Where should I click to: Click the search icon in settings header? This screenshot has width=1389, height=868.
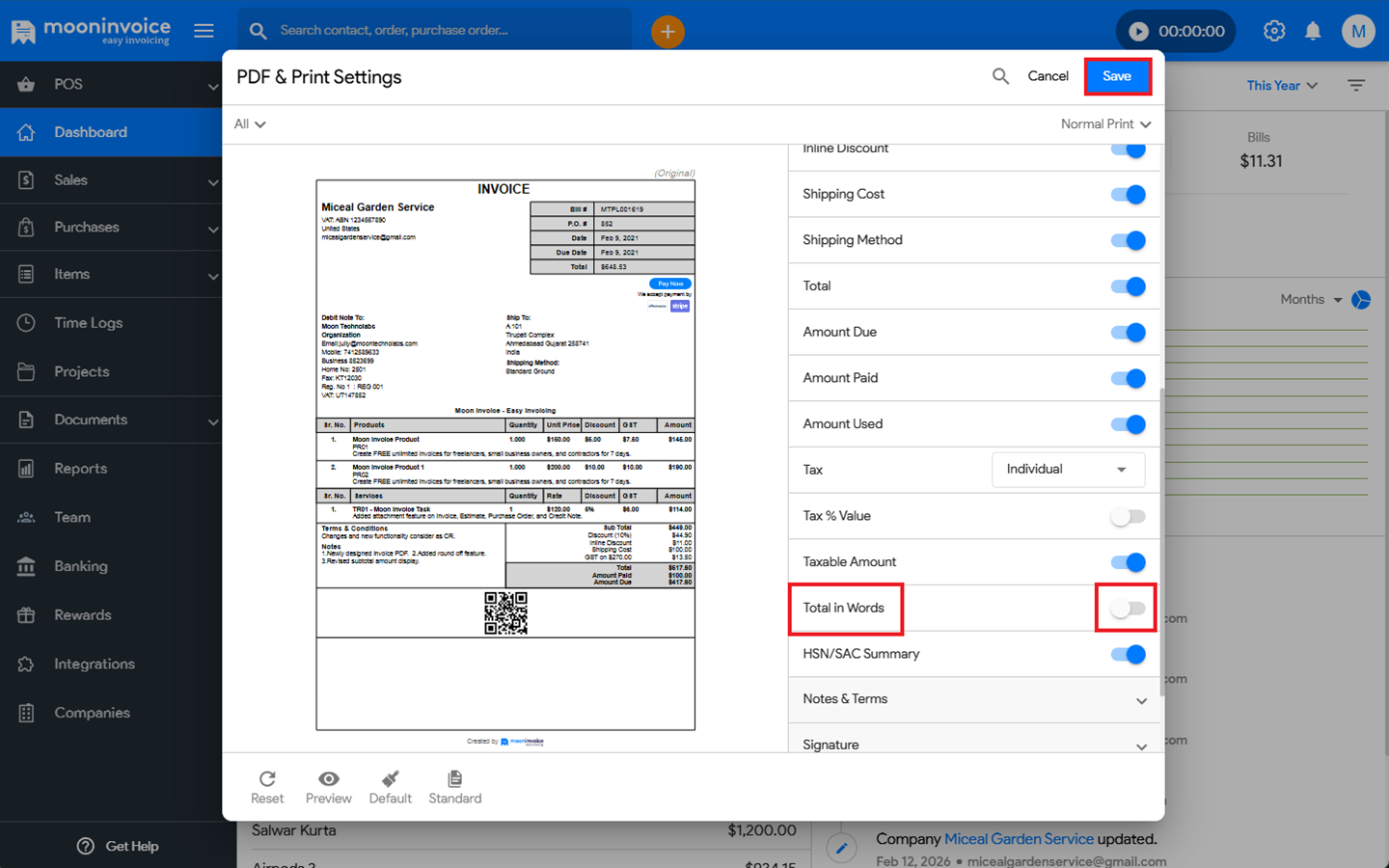point(1000,76)
